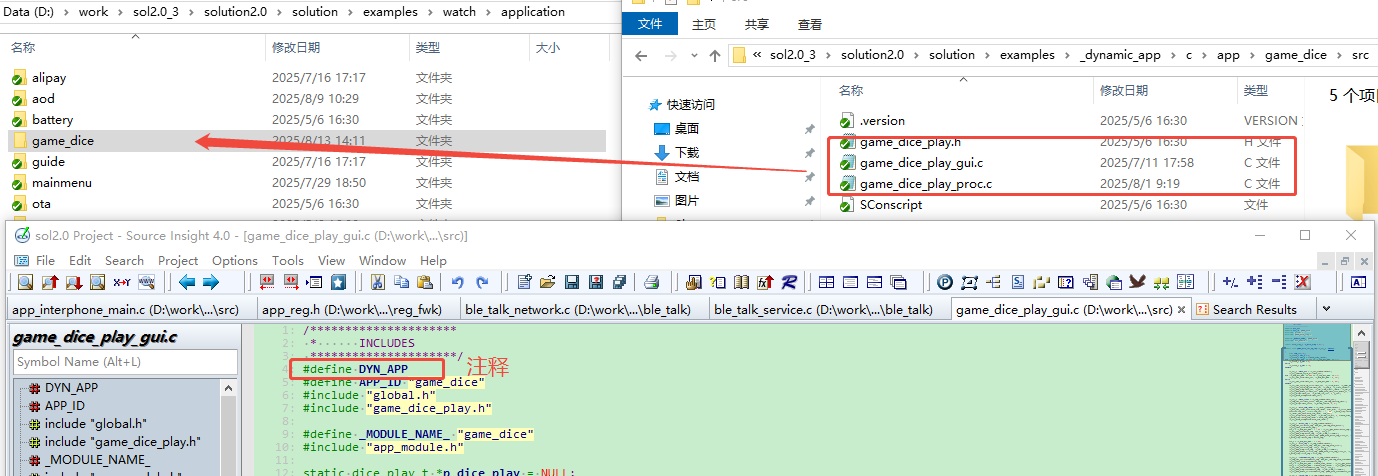Select game_dice_play_proc.c file

(x=926, y=183)
